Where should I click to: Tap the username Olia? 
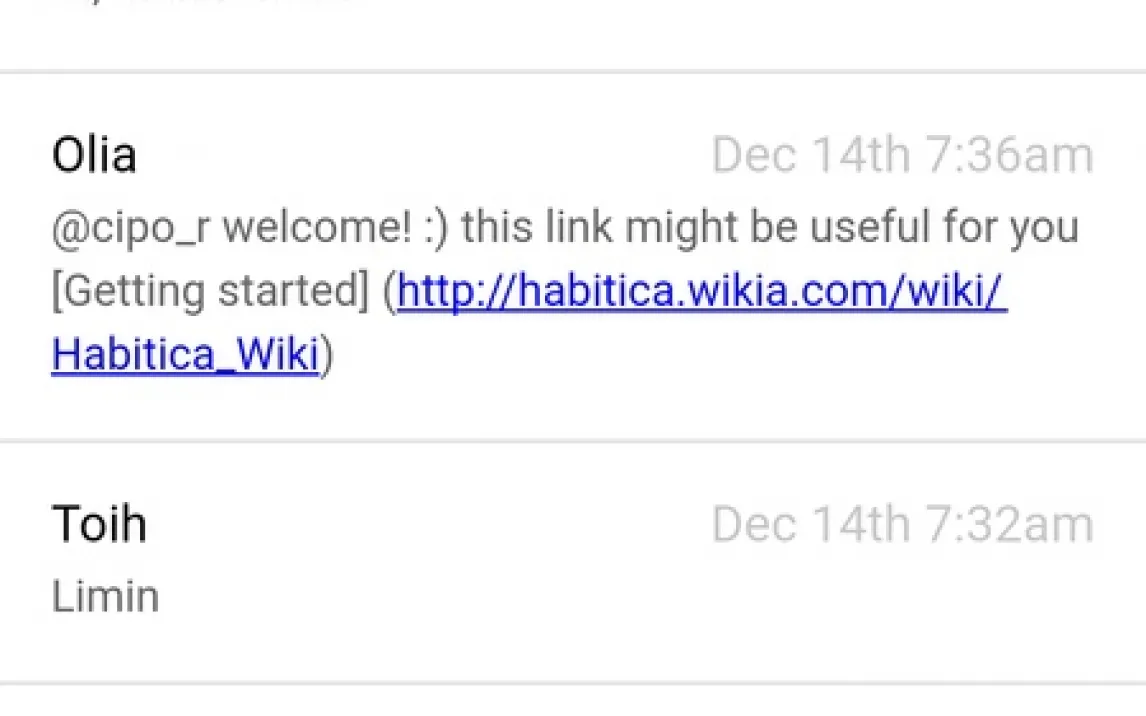click(94, 156)
